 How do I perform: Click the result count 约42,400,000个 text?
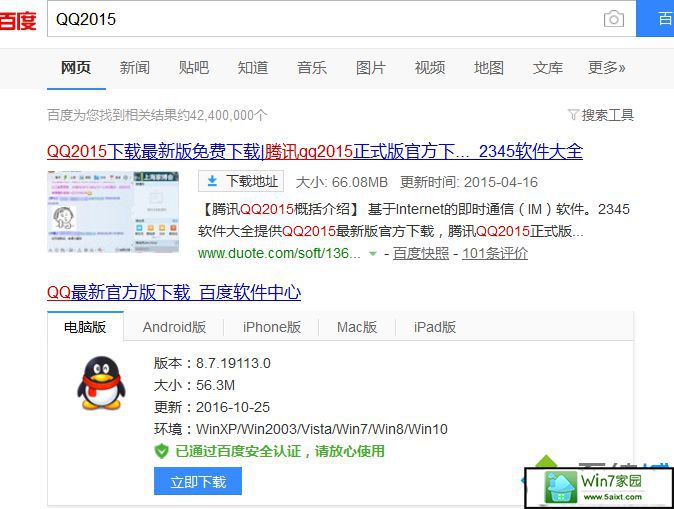[x=222, y=115]
